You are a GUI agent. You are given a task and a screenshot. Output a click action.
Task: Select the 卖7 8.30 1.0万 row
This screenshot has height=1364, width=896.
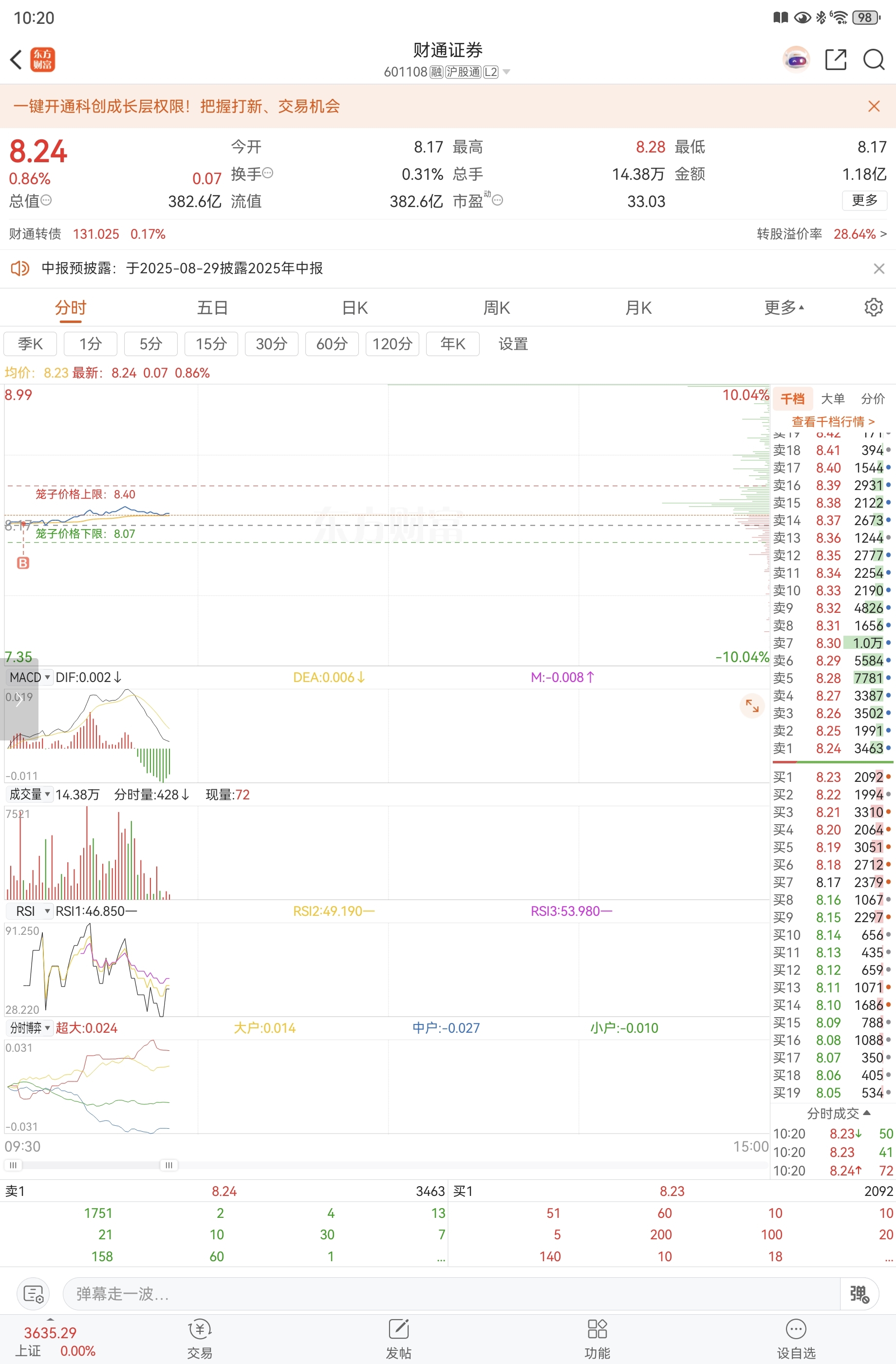[x=832, y=643]
